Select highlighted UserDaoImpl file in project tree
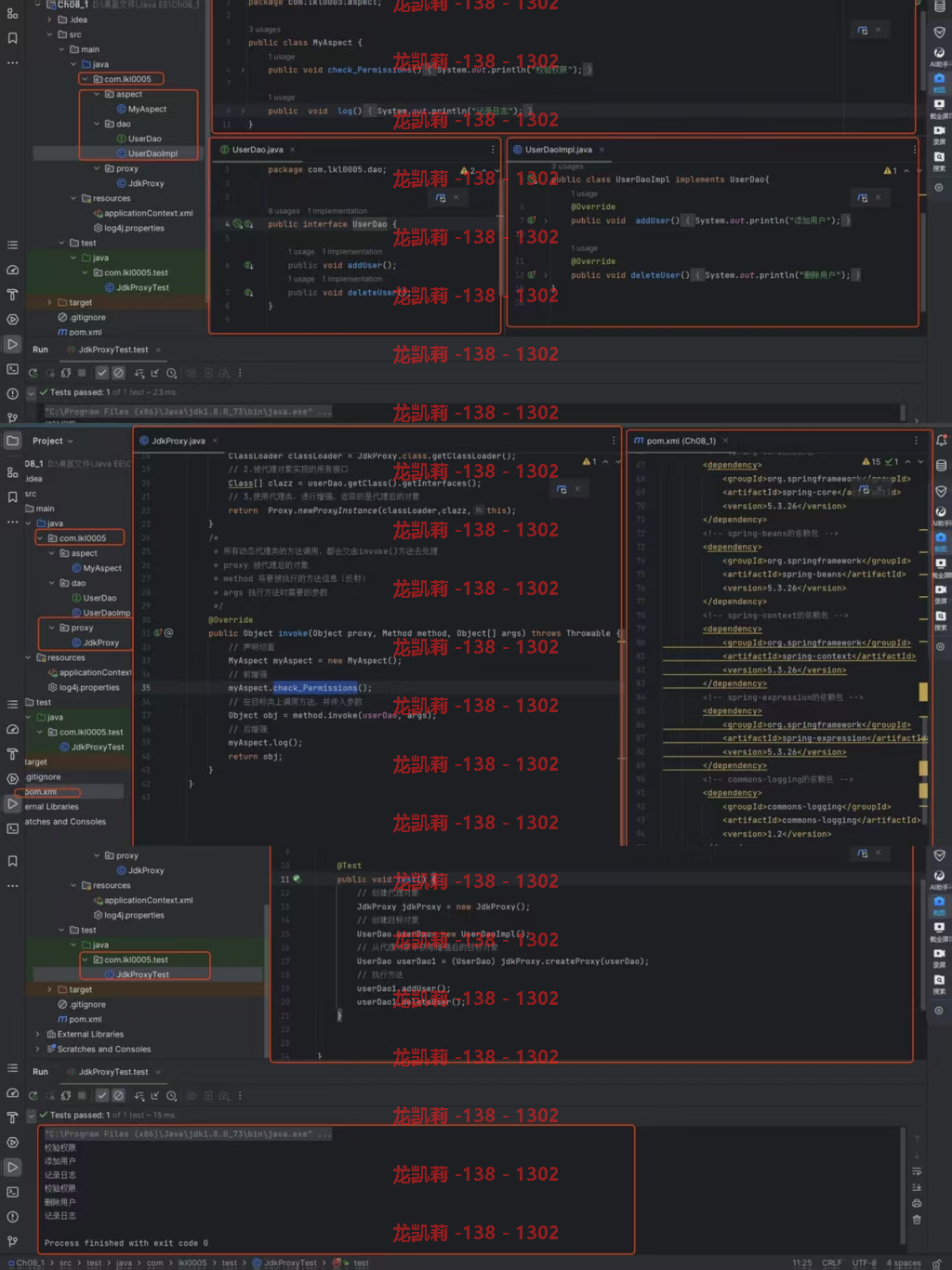This screenshot has height=1270, width=952. pyautogui.click(x=152, y=153)
